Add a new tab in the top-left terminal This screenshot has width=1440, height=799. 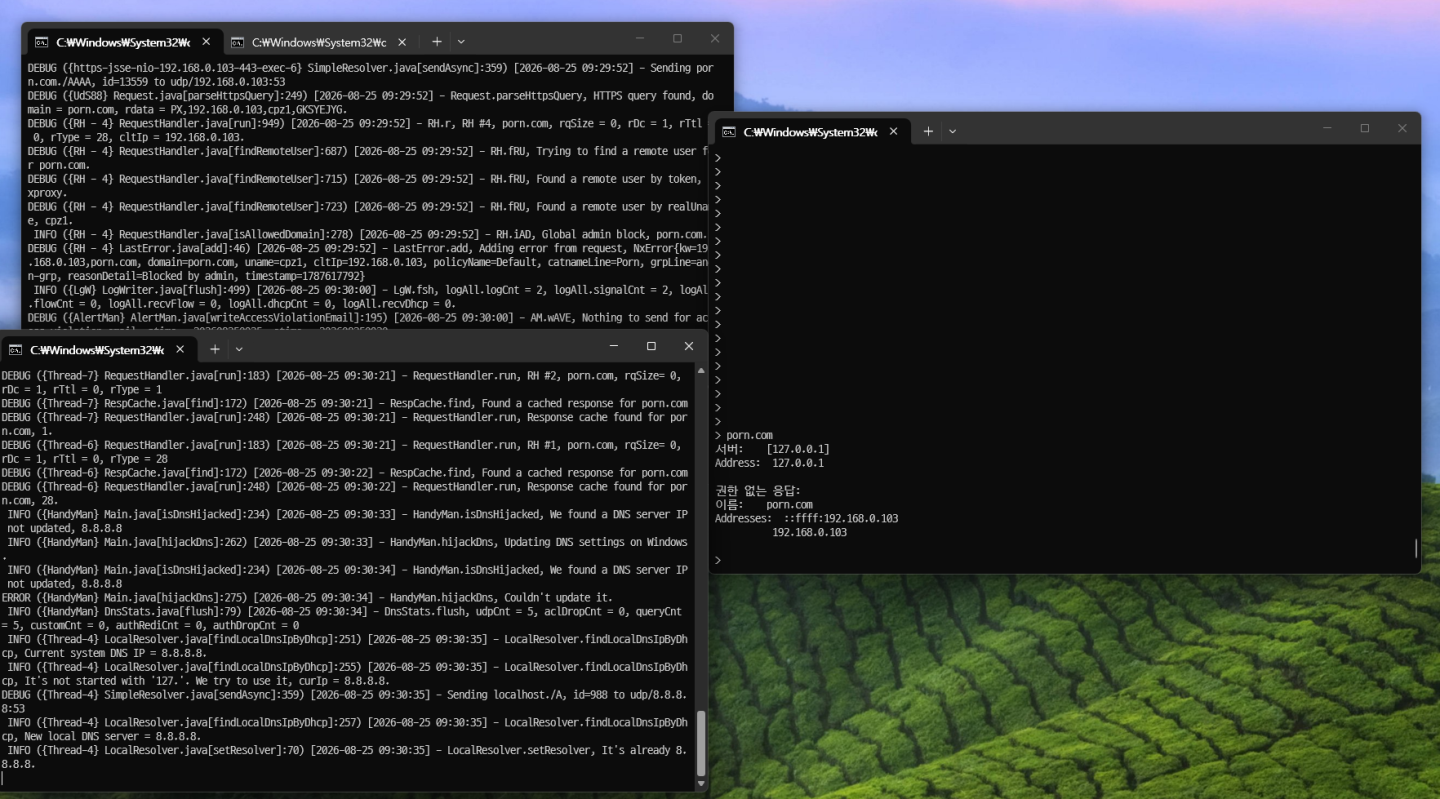click(437, 42)
